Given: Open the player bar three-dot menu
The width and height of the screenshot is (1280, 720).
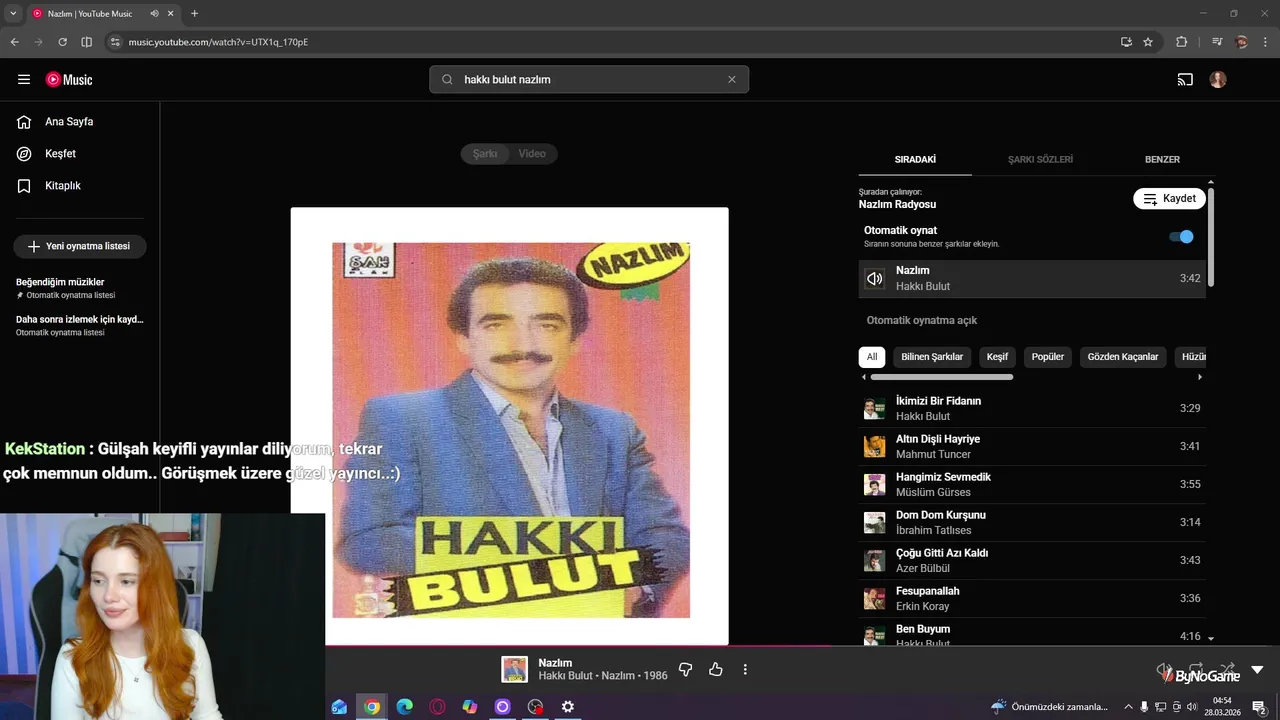Looking at the screenshot, I should click(745, 670).
